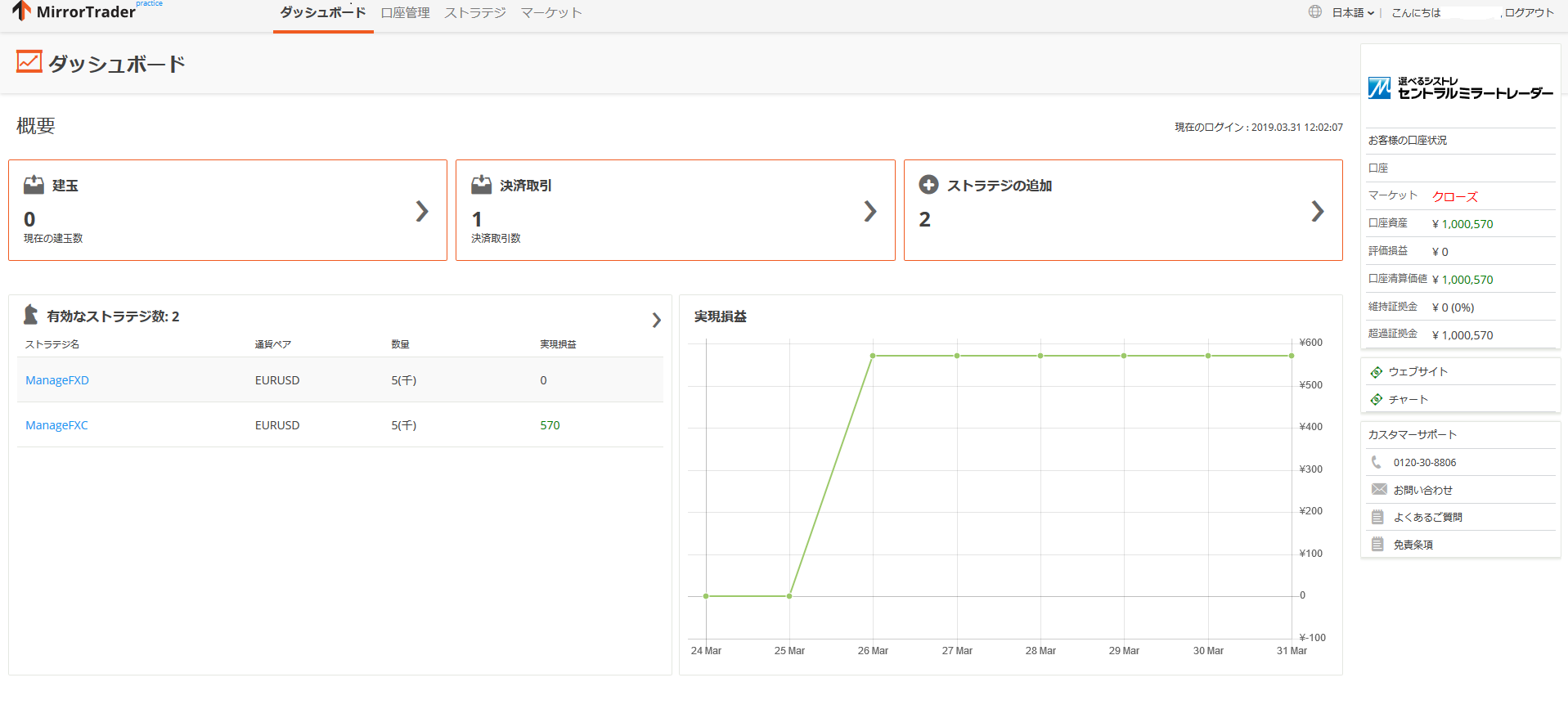Click the chess knight strategies icon
1568x718 pixels.
tap(31, 315)
